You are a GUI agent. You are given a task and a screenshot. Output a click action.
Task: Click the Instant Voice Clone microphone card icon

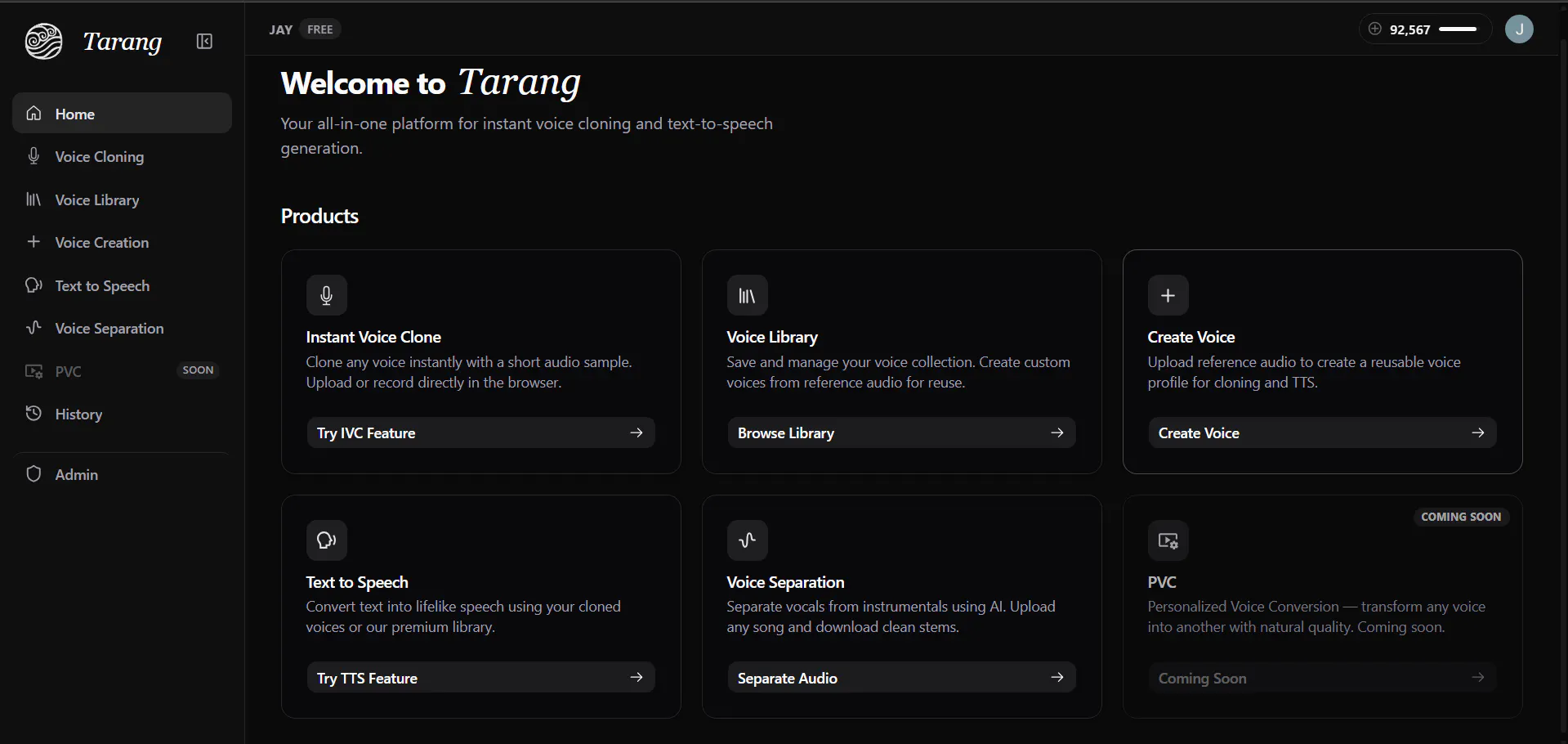[327, 295]
